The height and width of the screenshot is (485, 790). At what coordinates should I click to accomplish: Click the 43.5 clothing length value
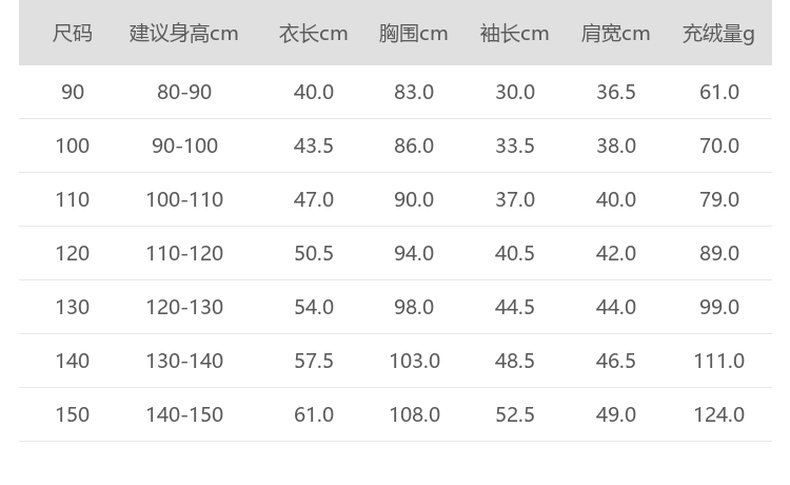(x=313, y=146)
